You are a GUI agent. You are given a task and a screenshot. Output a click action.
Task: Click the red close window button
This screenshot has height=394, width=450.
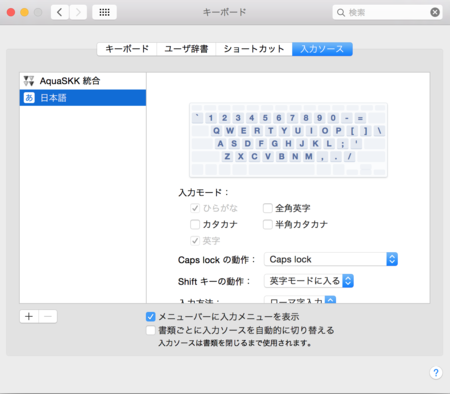[x=11, y=12]
